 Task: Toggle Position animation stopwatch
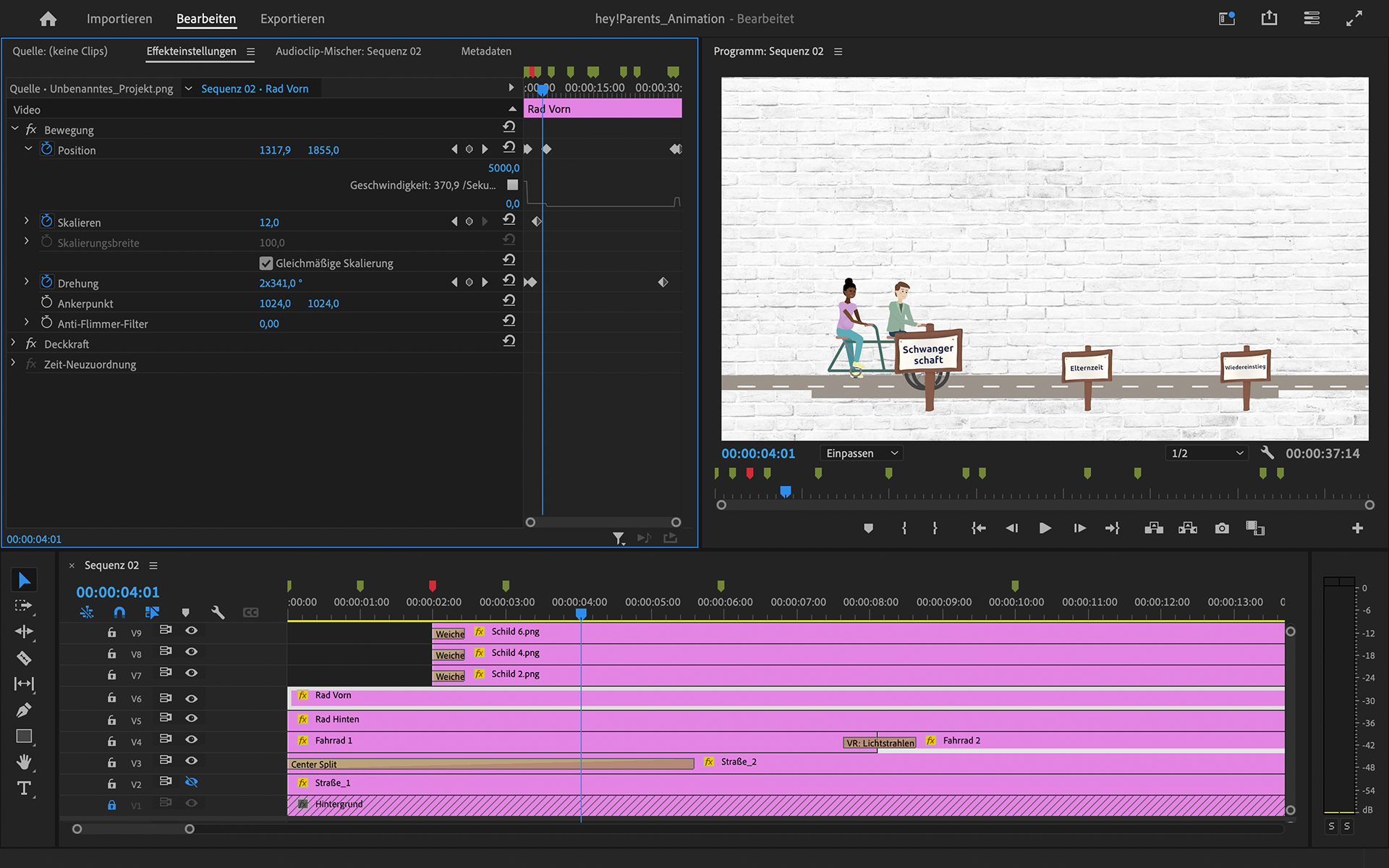coord(47,148)
